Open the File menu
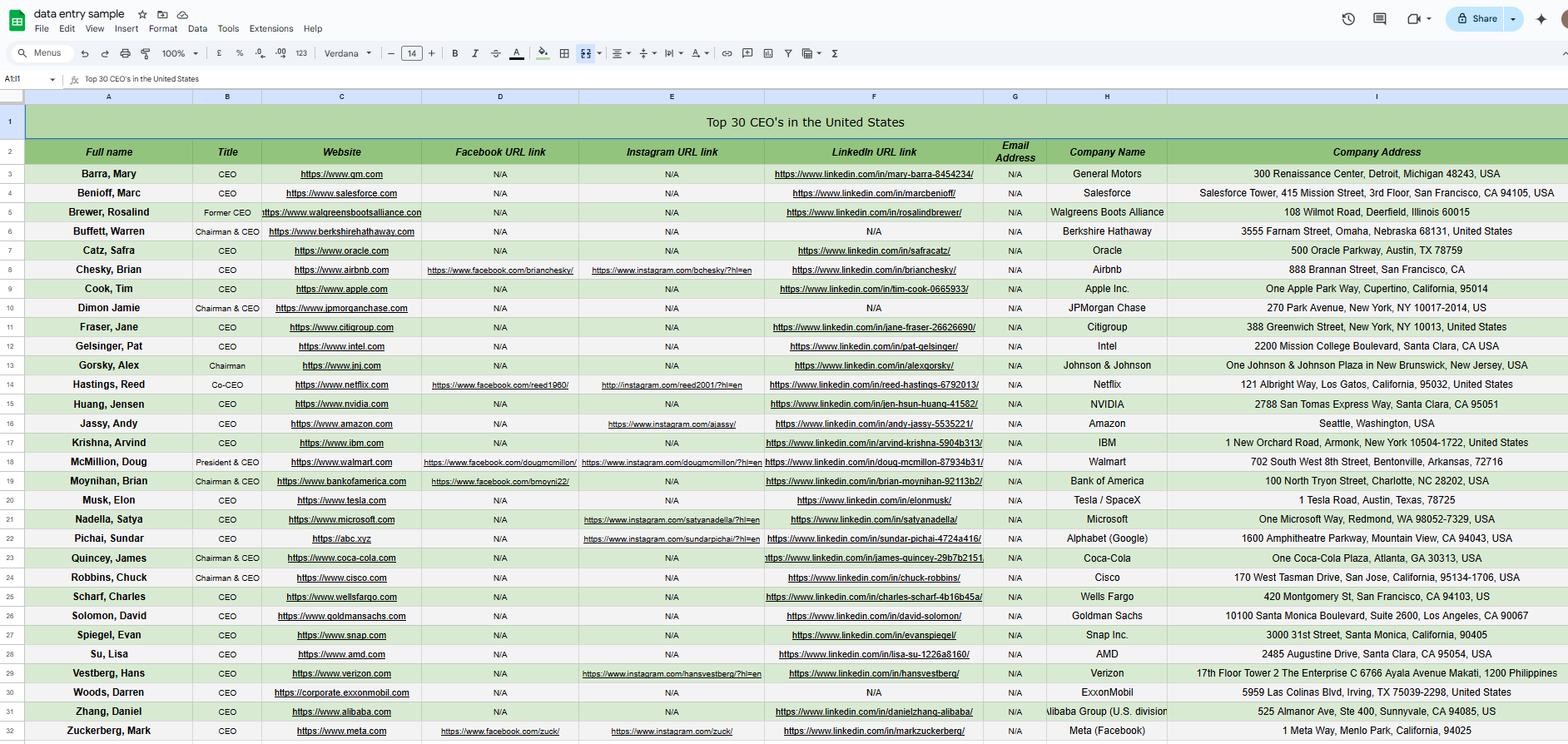 pyautogui.click(x=42, y=28)
